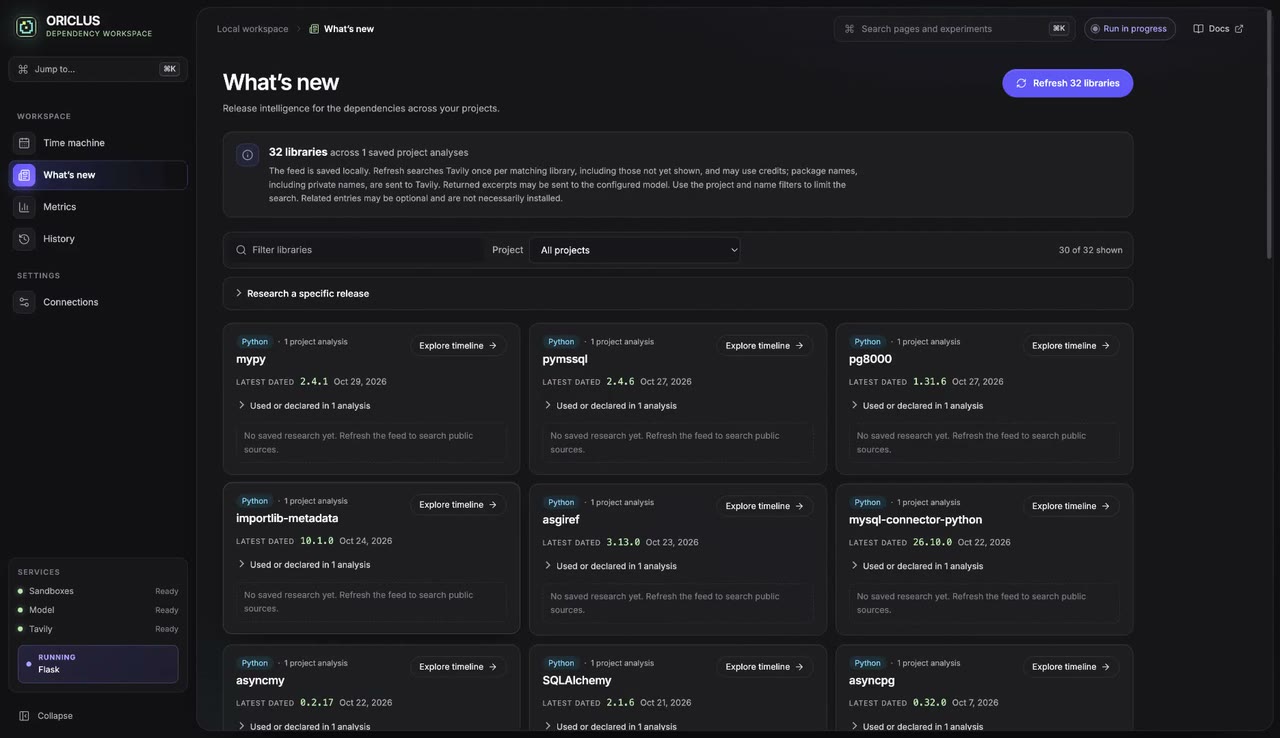Explore timeline for mysql-connector-python
Image resolution: width=1280 pixels, height=738 pixels.
(1070, 506)
